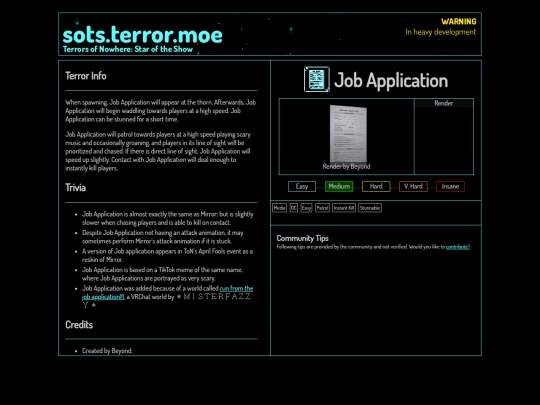
Task: Click the 'Trivia' heading
Action: point(75,188)
